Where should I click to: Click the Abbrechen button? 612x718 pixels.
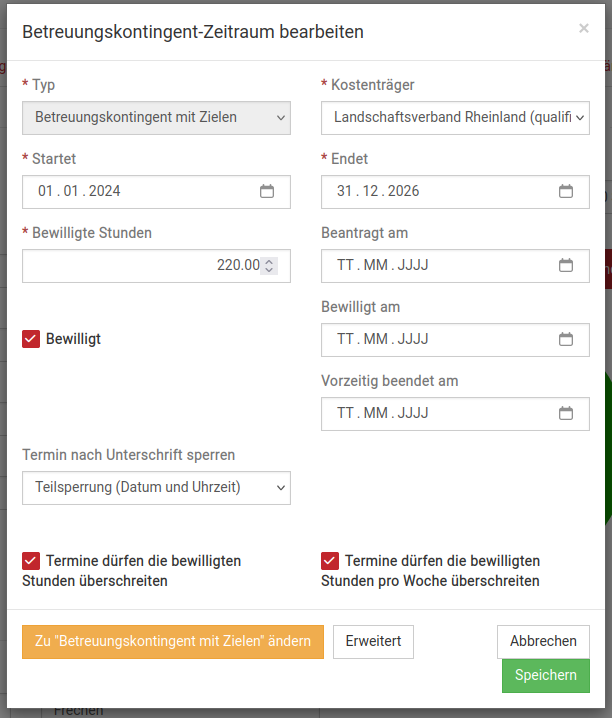click(543, 641)
